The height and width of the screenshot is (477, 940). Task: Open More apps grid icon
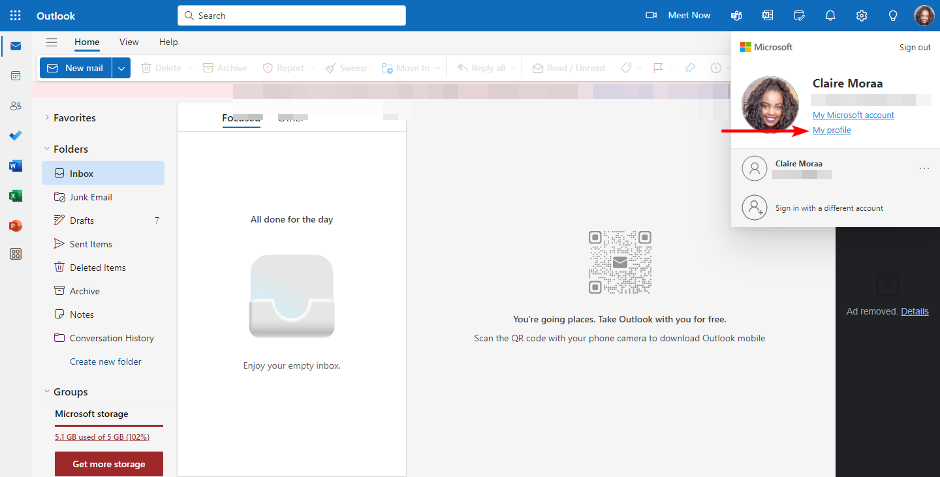coord(16,254)
